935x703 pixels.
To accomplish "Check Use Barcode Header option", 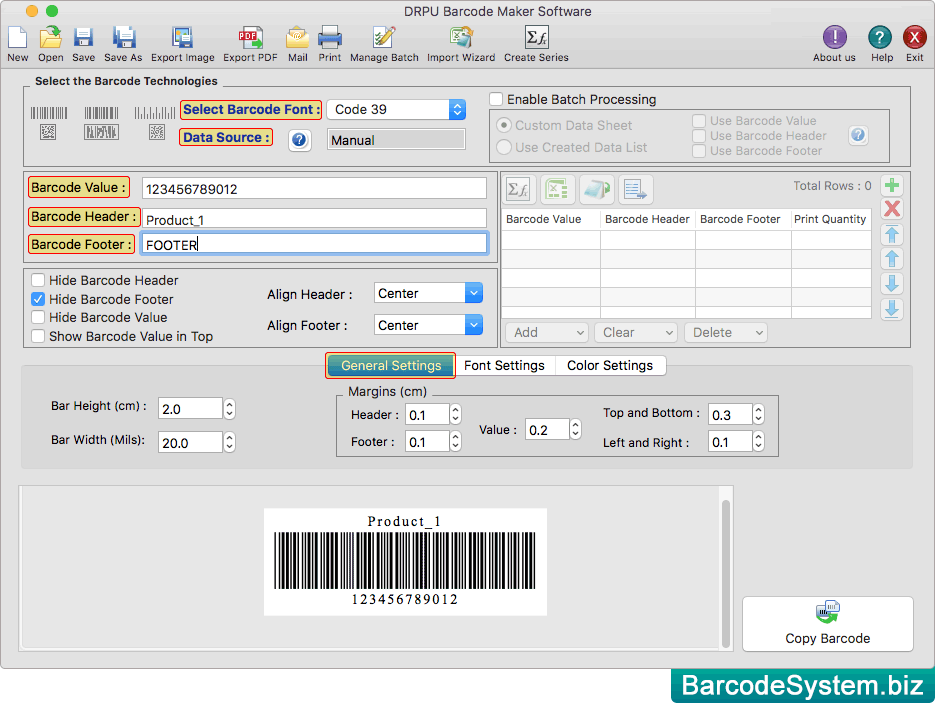I will (699, 136).
